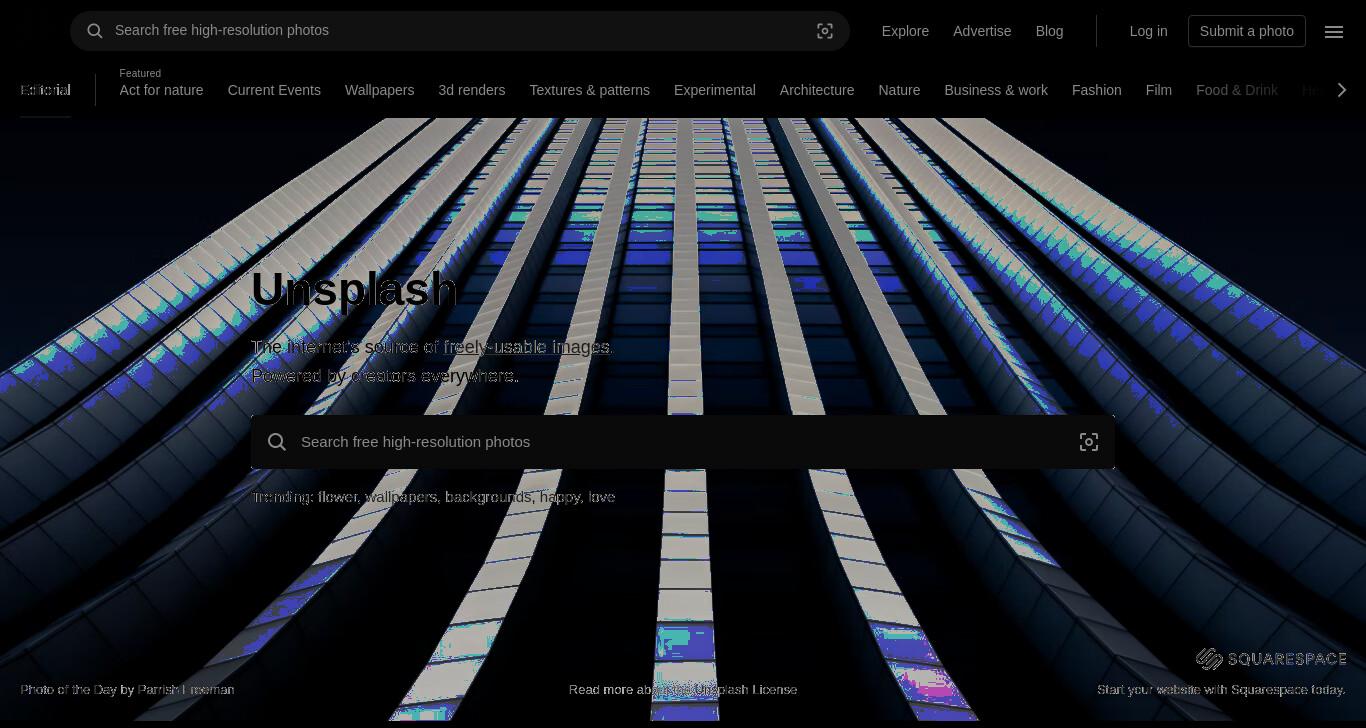Focus the hero search photos field

coord(683,442)
